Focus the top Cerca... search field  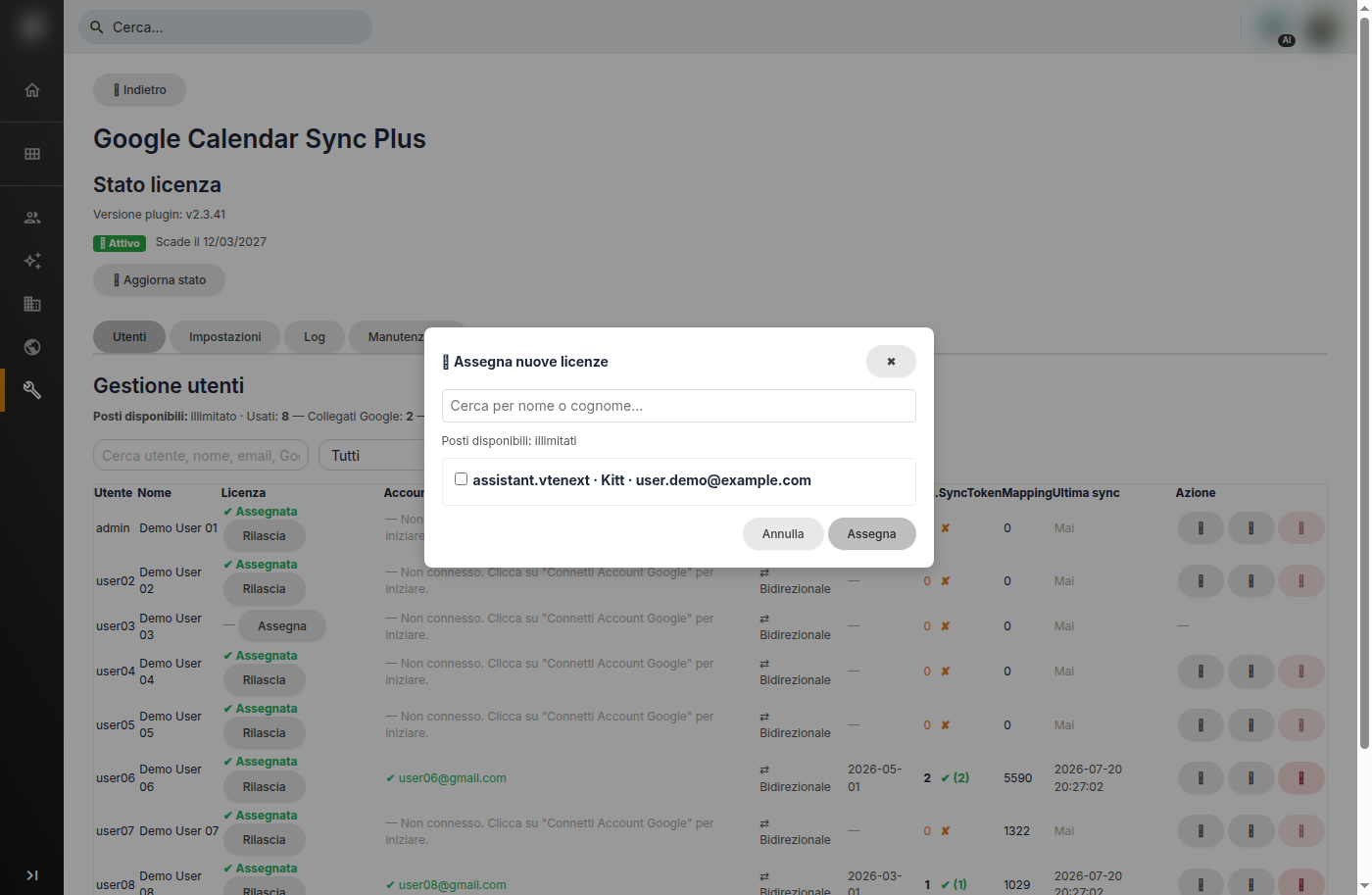coord(225,27)
